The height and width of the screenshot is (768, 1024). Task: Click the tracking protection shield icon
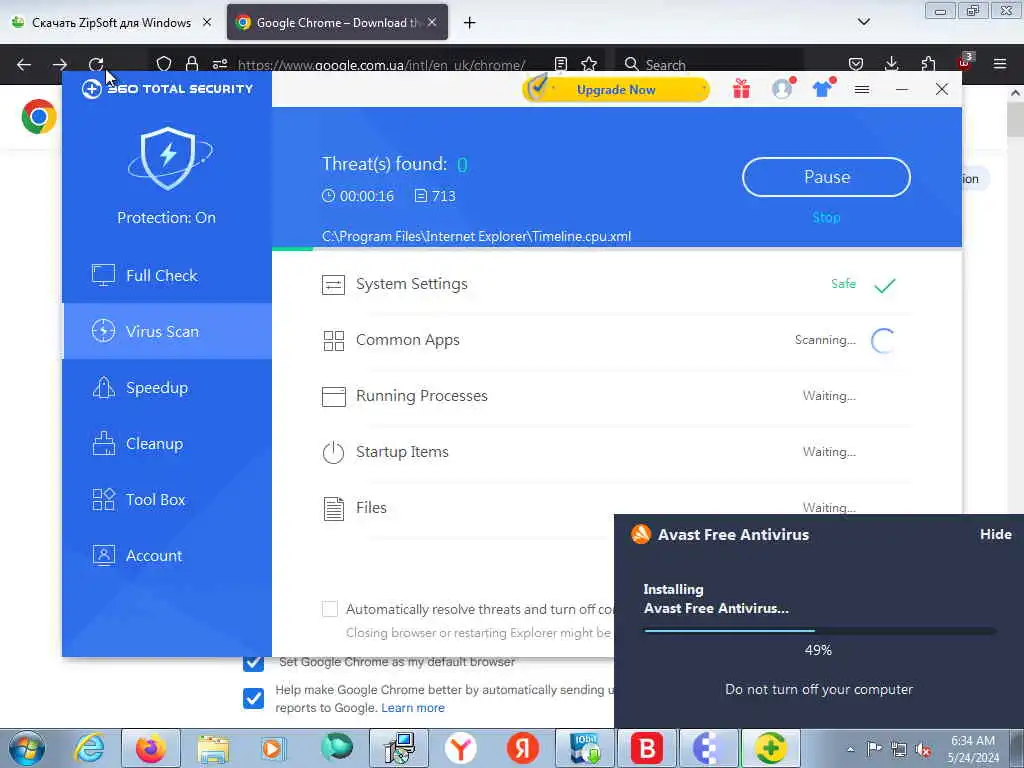164,64
